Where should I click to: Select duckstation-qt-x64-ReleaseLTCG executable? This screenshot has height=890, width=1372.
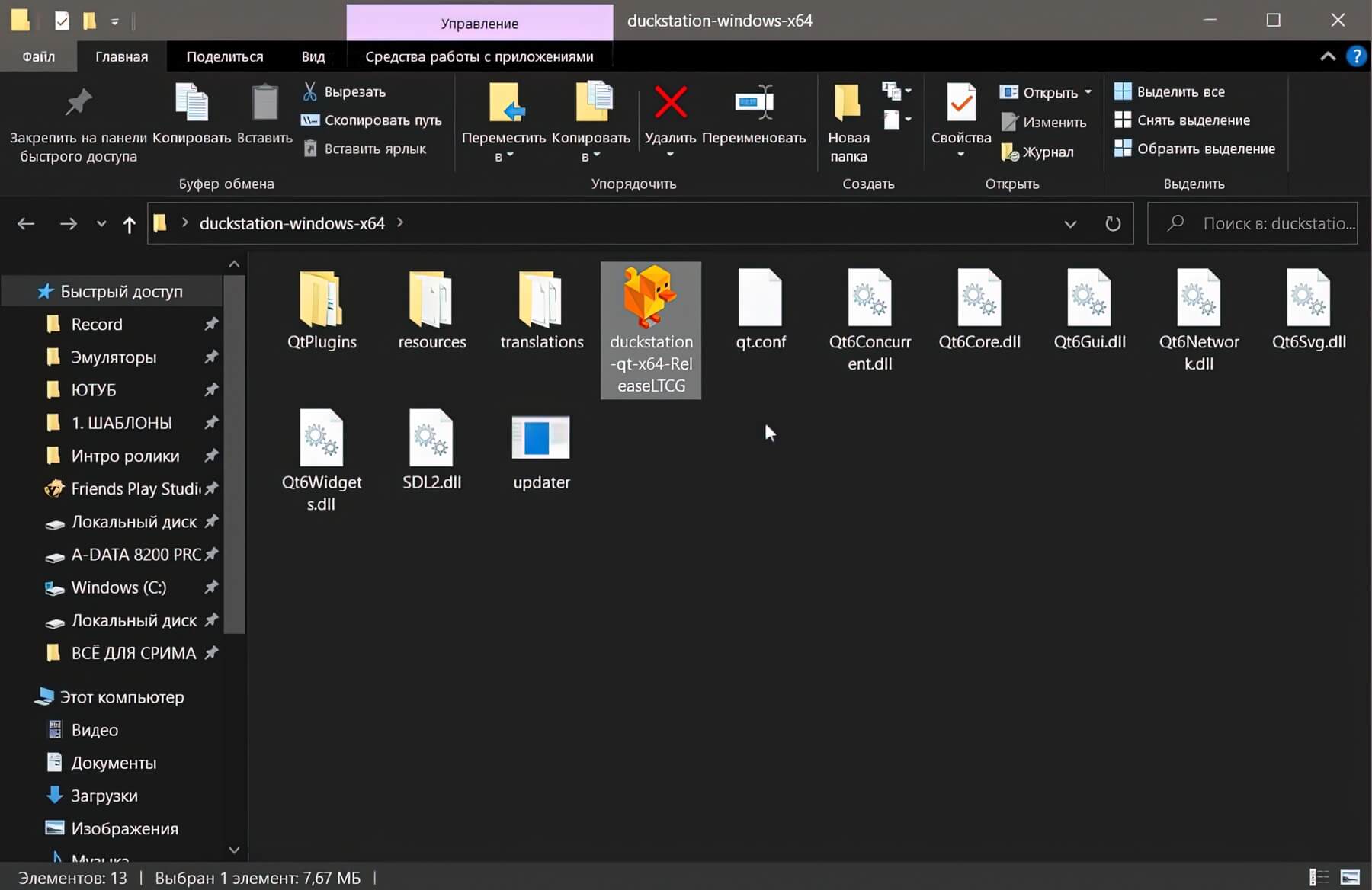pyautogui.click(x=651, y=330)
